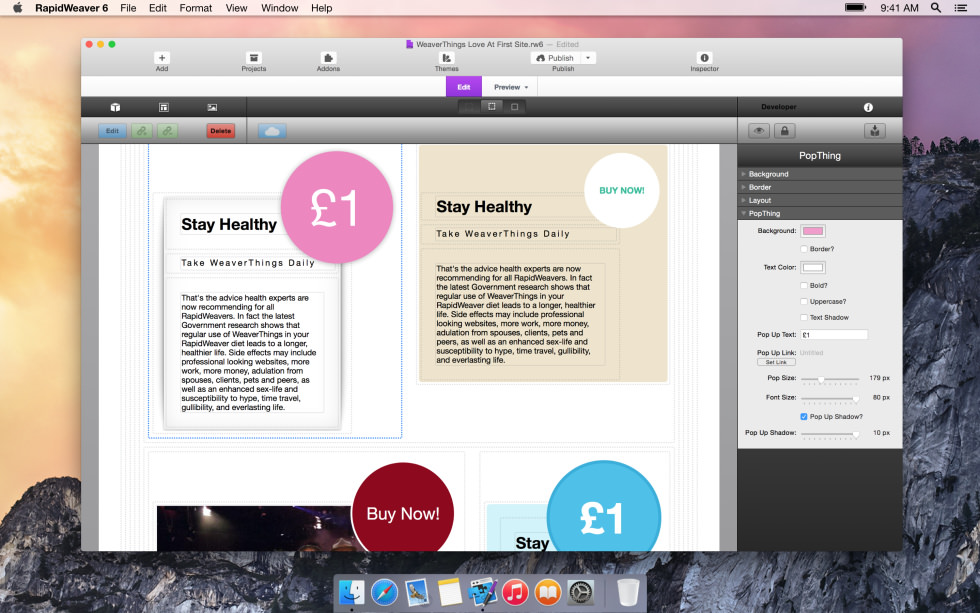
Task: Click the Publish cloud button
Action: [555, 58]
